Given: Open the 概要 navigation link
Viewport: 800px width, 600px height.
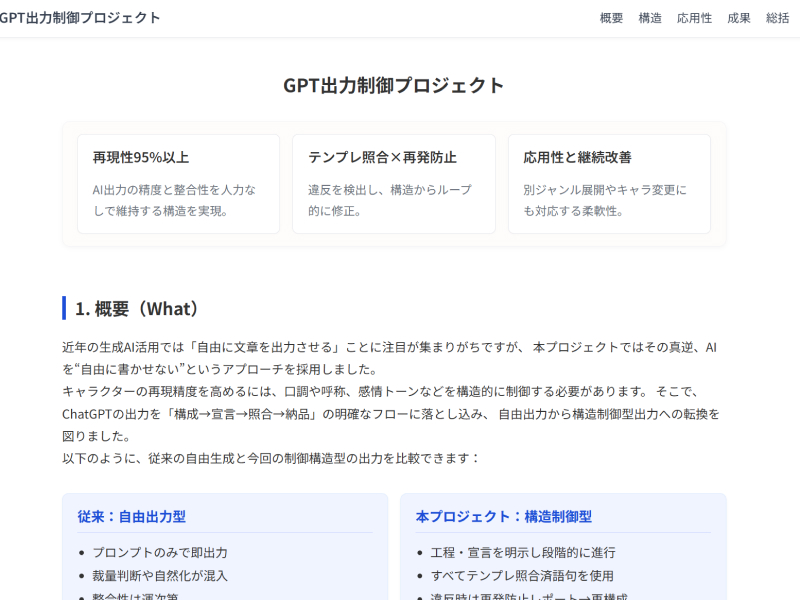Looking at the screenshot, I should tap(611, 18).
